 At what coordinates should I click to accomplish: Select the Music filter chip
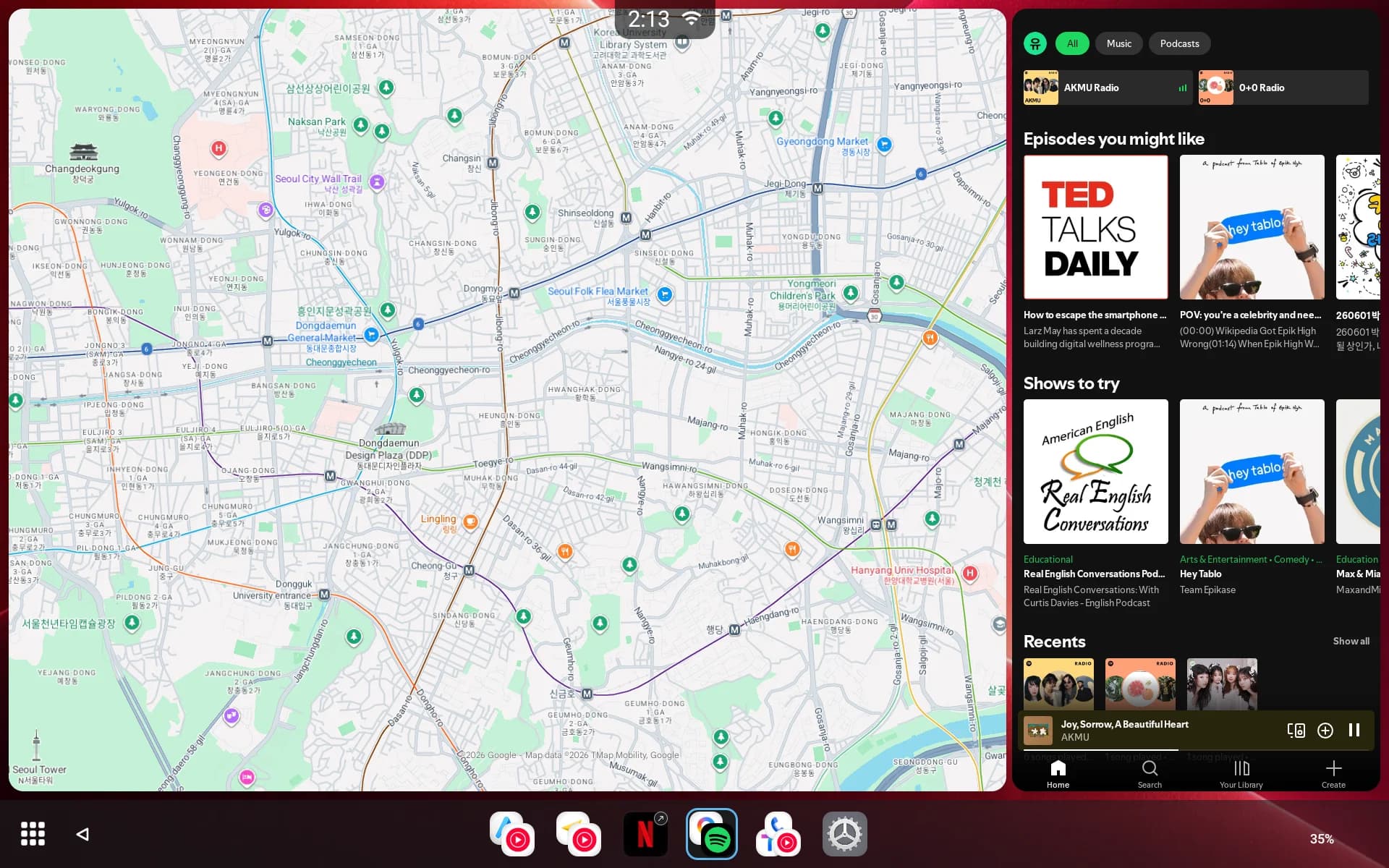pos(1118,43)
